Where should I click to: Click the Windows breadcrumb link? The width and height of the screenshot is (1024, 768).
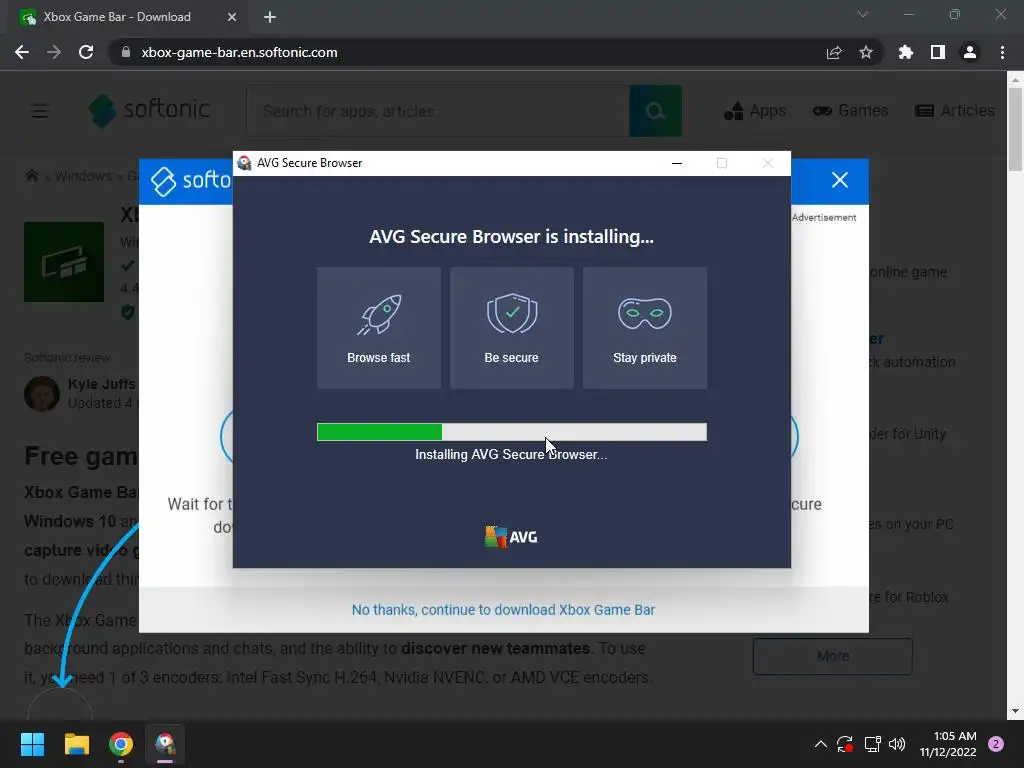point(83,176)
